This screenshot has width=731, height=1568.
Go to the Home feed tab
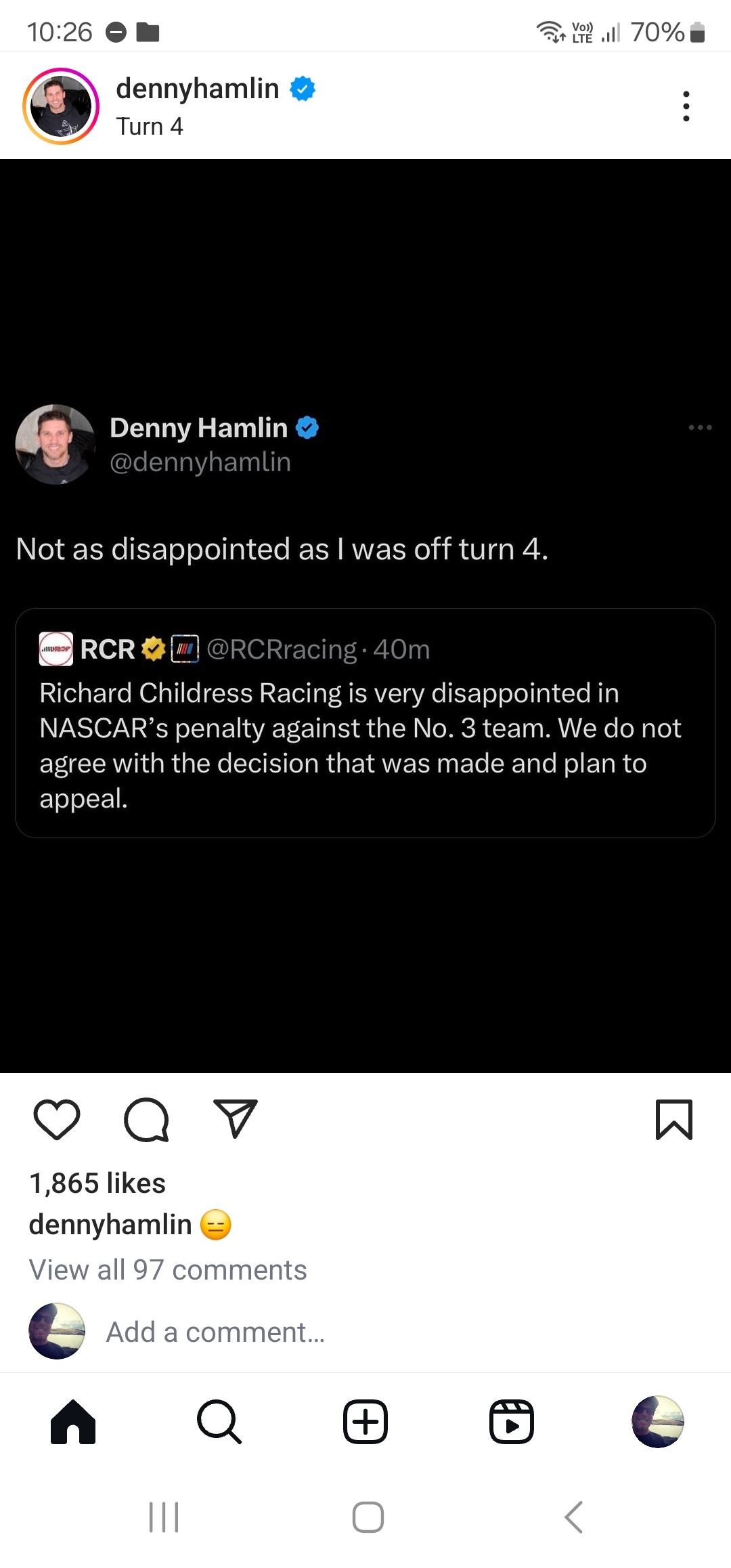[x=73, y=1422]
